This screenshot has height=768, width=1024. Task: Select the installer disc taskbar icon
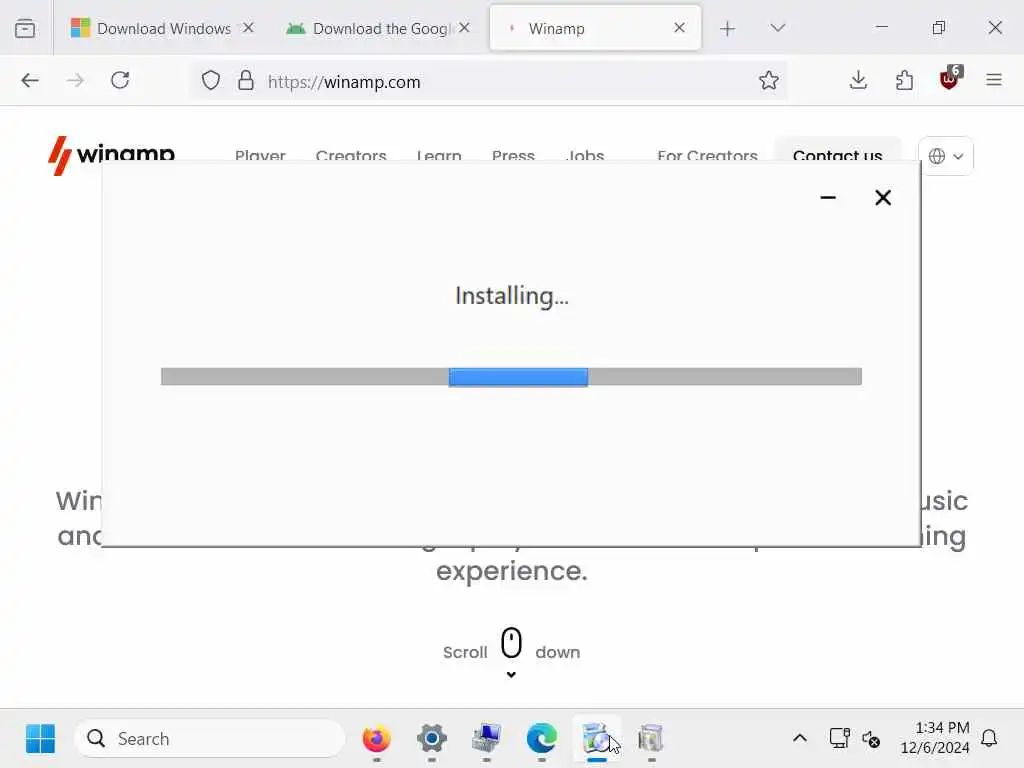click(x=596, y=739)
